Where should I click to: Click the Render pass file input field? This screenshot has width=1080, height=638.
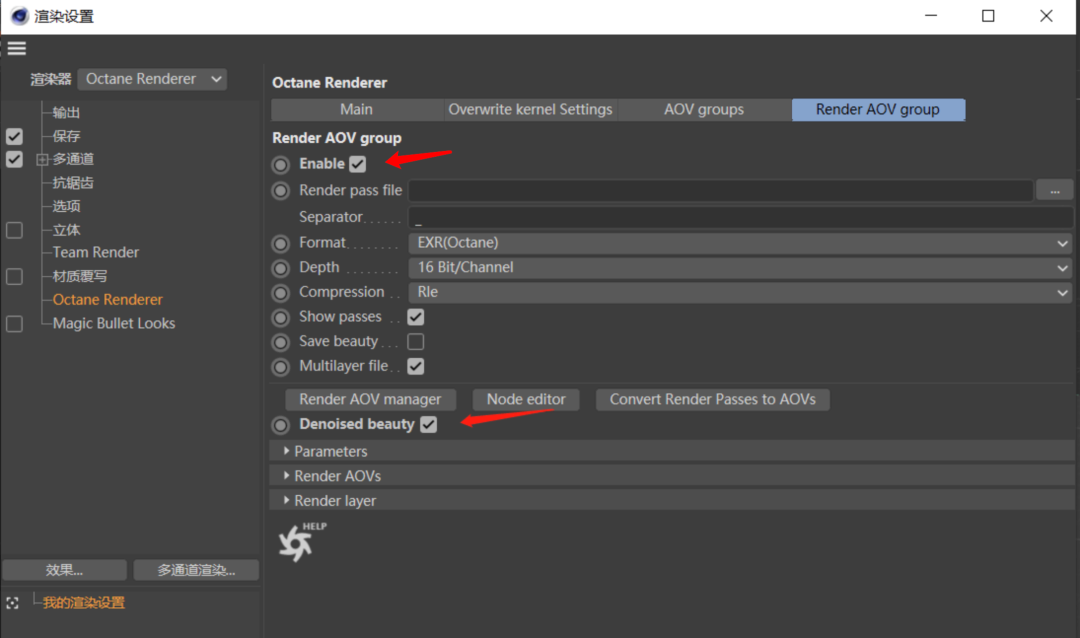720,191
